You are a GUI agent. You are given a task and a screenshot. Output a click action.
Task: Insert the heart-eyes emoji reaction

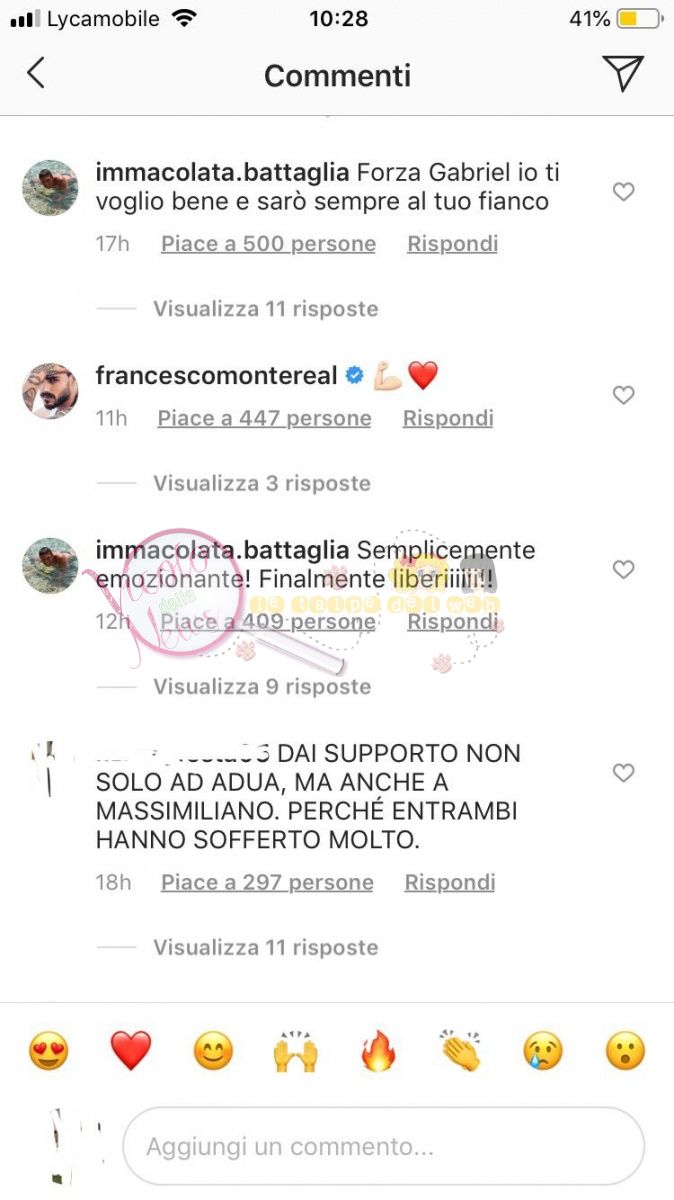(x=48, y=1051)
